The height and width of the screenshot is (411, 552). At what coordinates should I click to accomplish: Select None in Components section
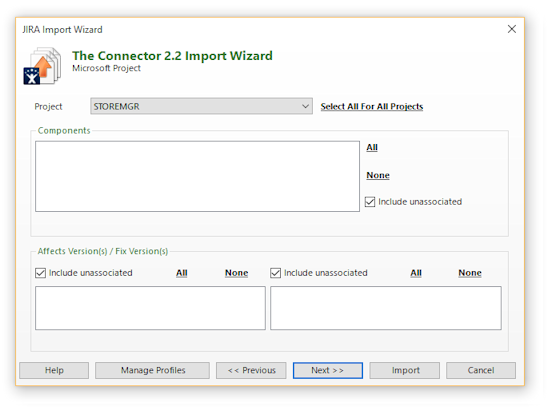pos(378,175)
